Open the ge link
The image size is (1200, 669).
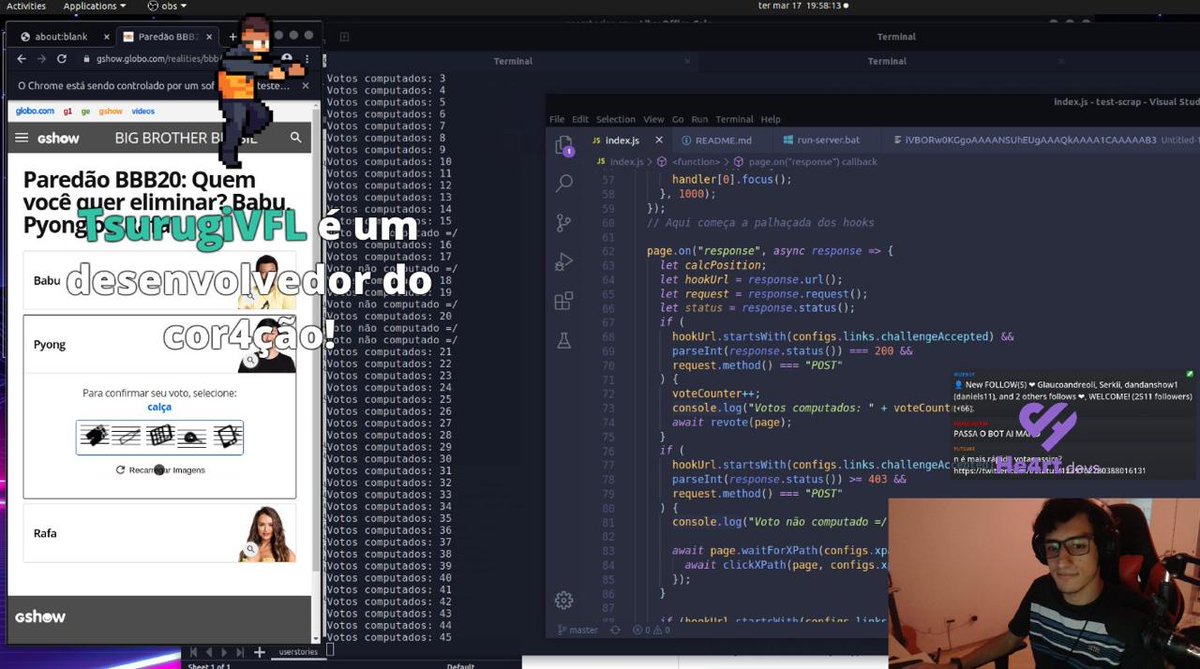click(86, 111)
